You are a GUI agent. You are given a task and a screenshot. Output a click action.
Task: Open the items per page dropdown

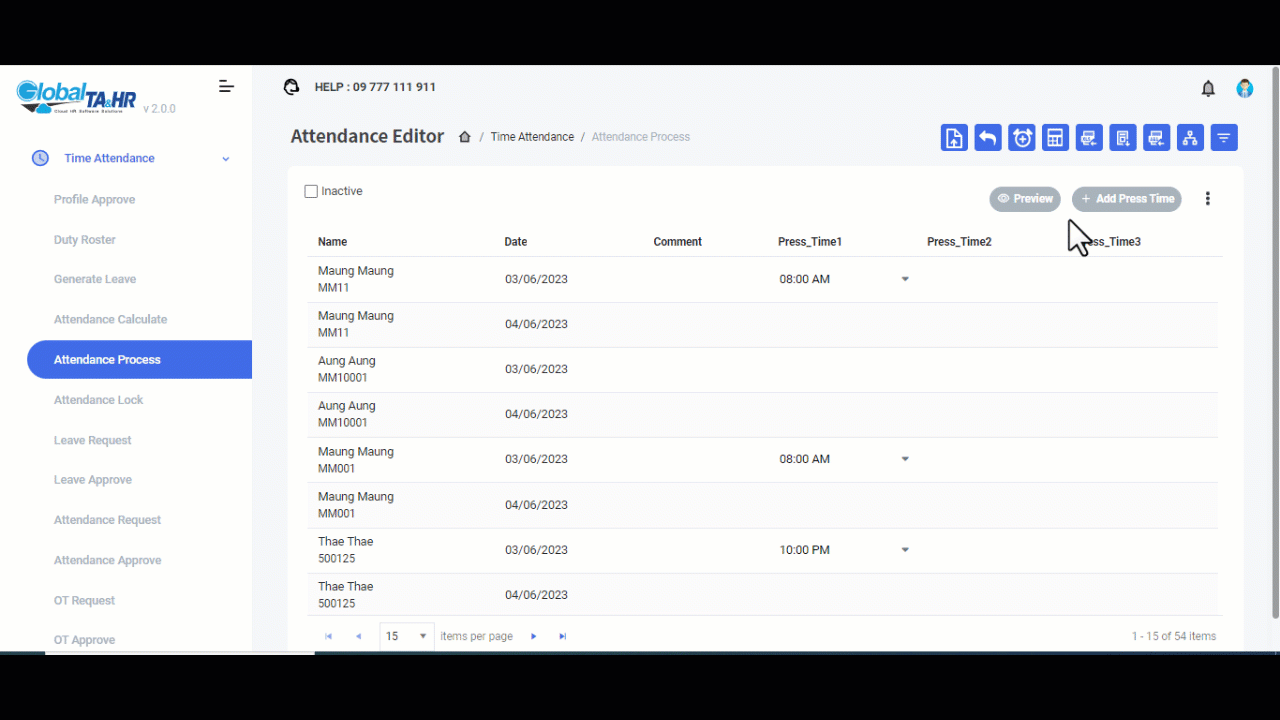coord(407,636)
